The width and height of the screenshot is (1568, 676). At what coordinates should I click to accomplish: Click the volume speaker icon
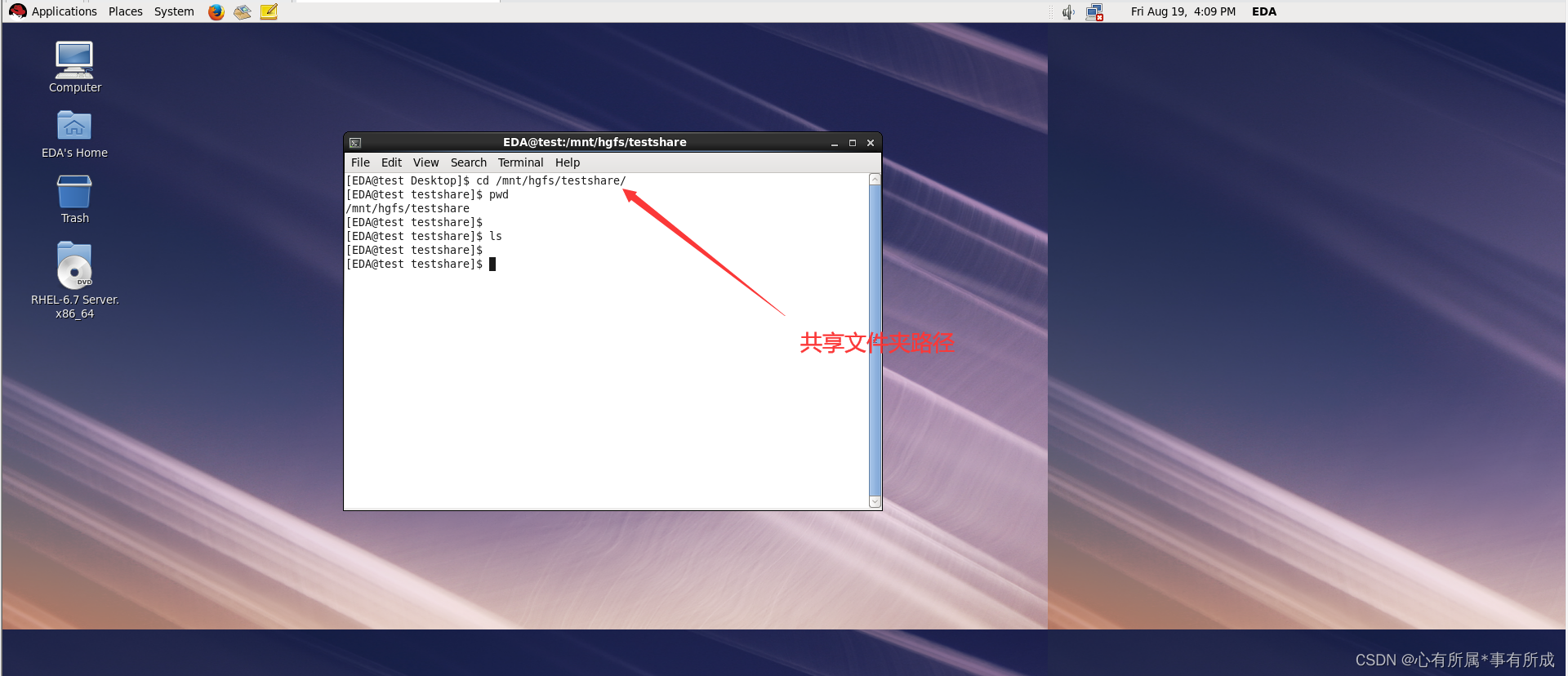pos(1068,11)
